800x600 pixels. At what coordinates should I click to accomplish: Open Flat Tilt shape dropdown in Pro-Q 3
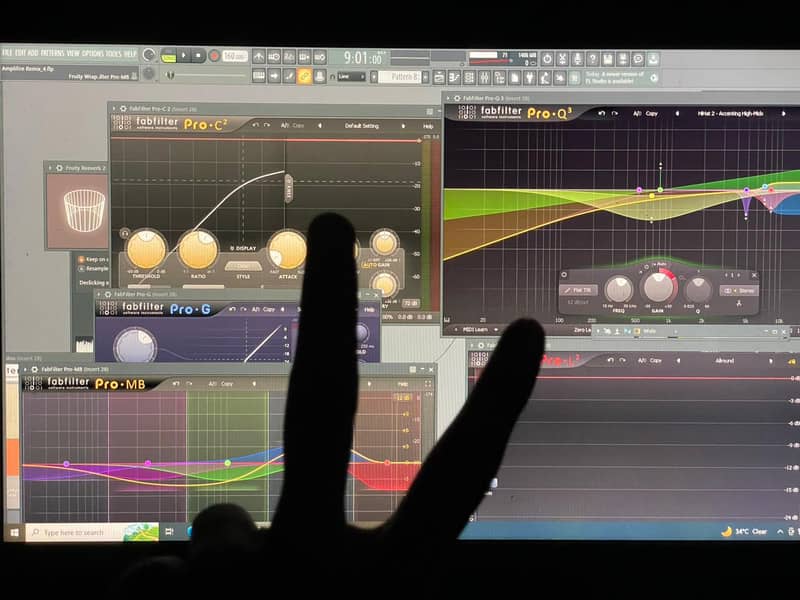(578, 290)
